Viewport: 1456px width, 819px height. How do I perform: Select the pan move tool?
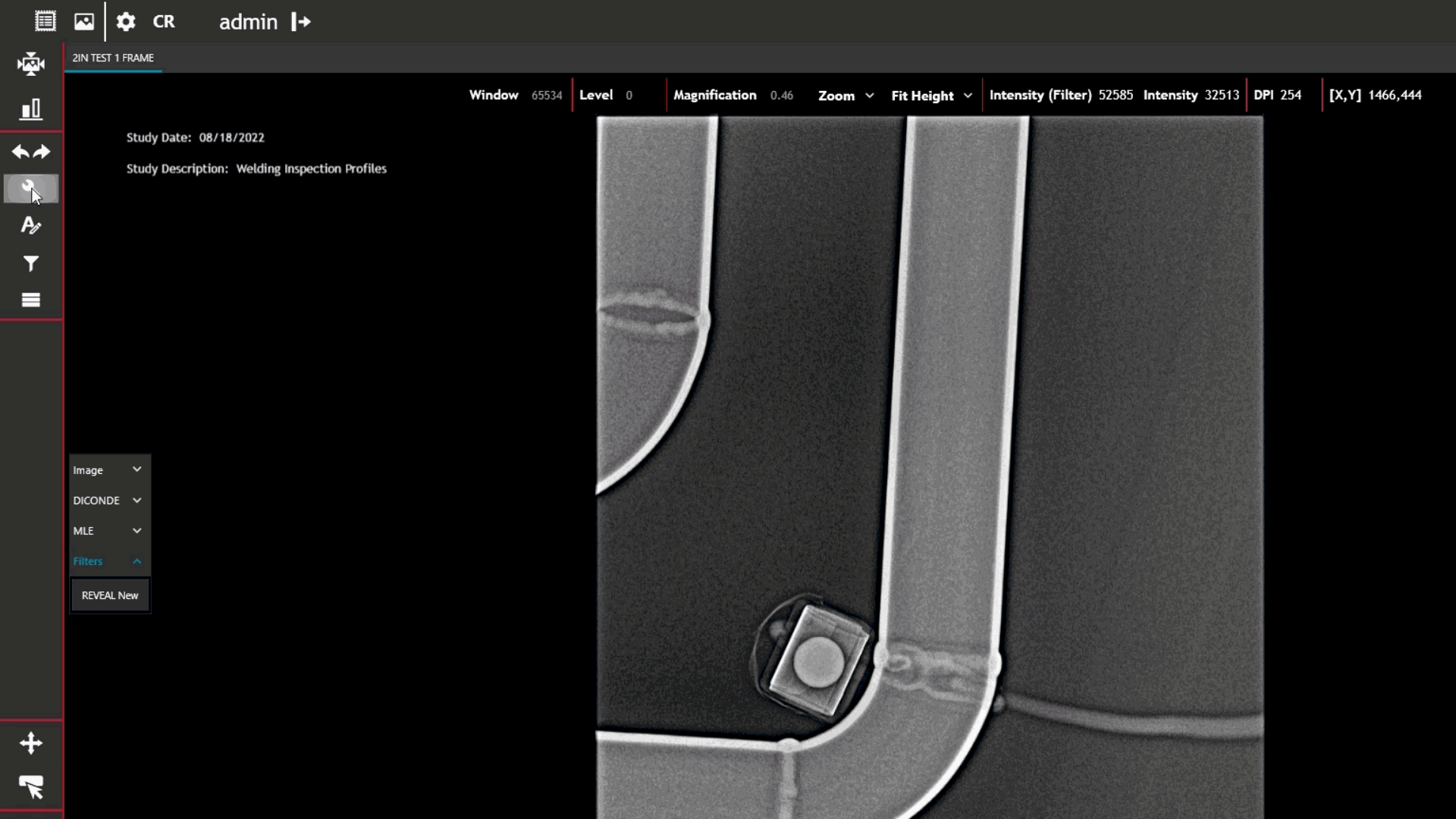click(x=31, y=743)
